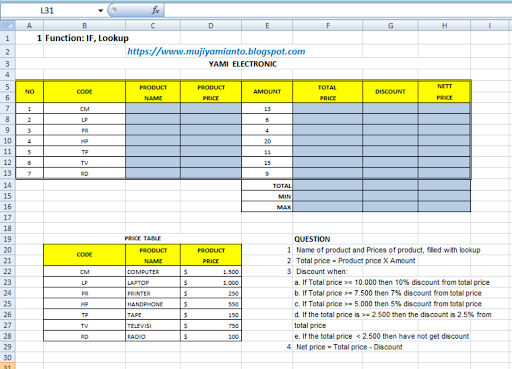Click the MIN label cell
The image size is (512, 369).
pos(267,196)
